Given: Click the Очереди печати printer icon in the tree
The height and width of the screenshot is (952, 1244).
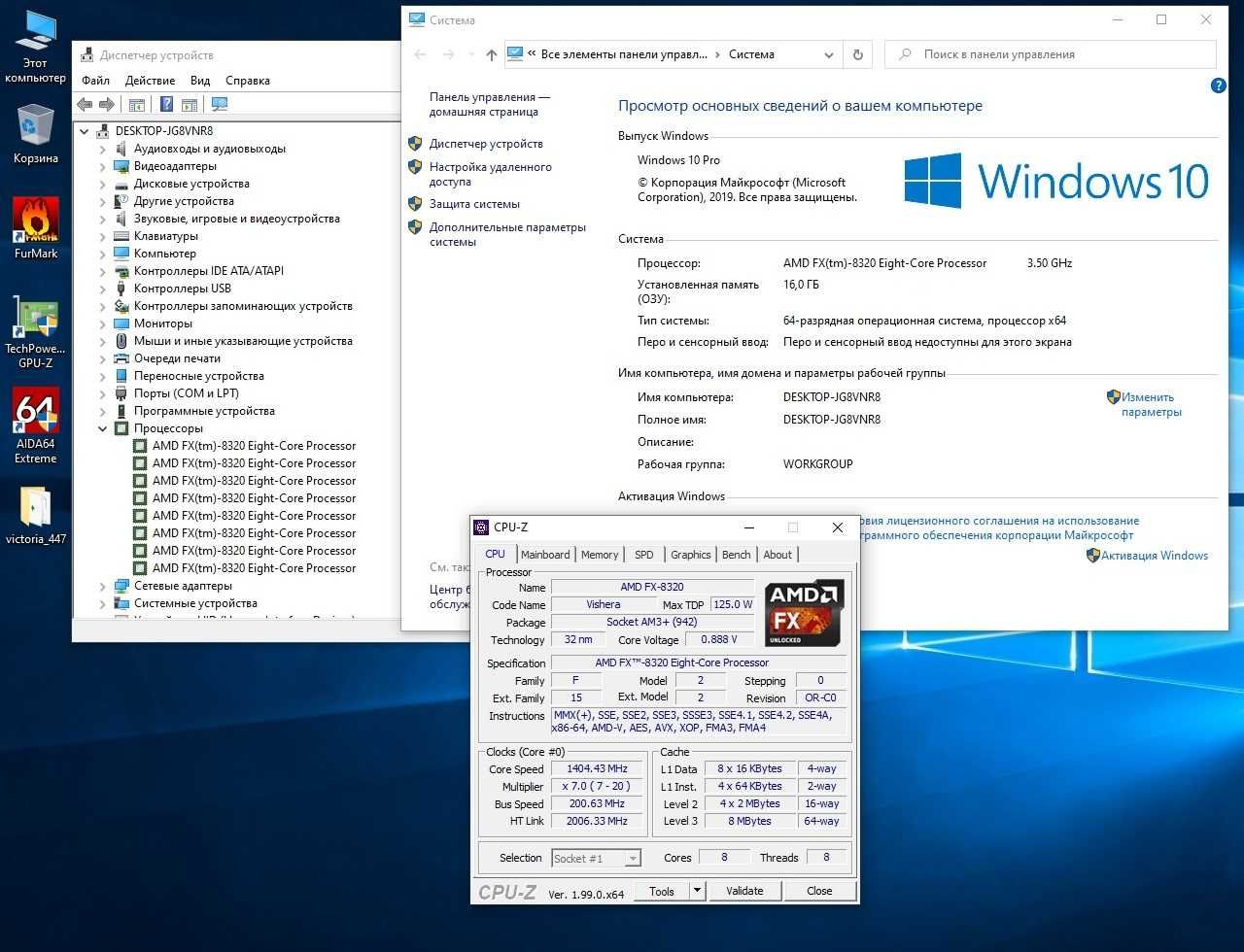Looking at the screenshot, I should [121, 358].
